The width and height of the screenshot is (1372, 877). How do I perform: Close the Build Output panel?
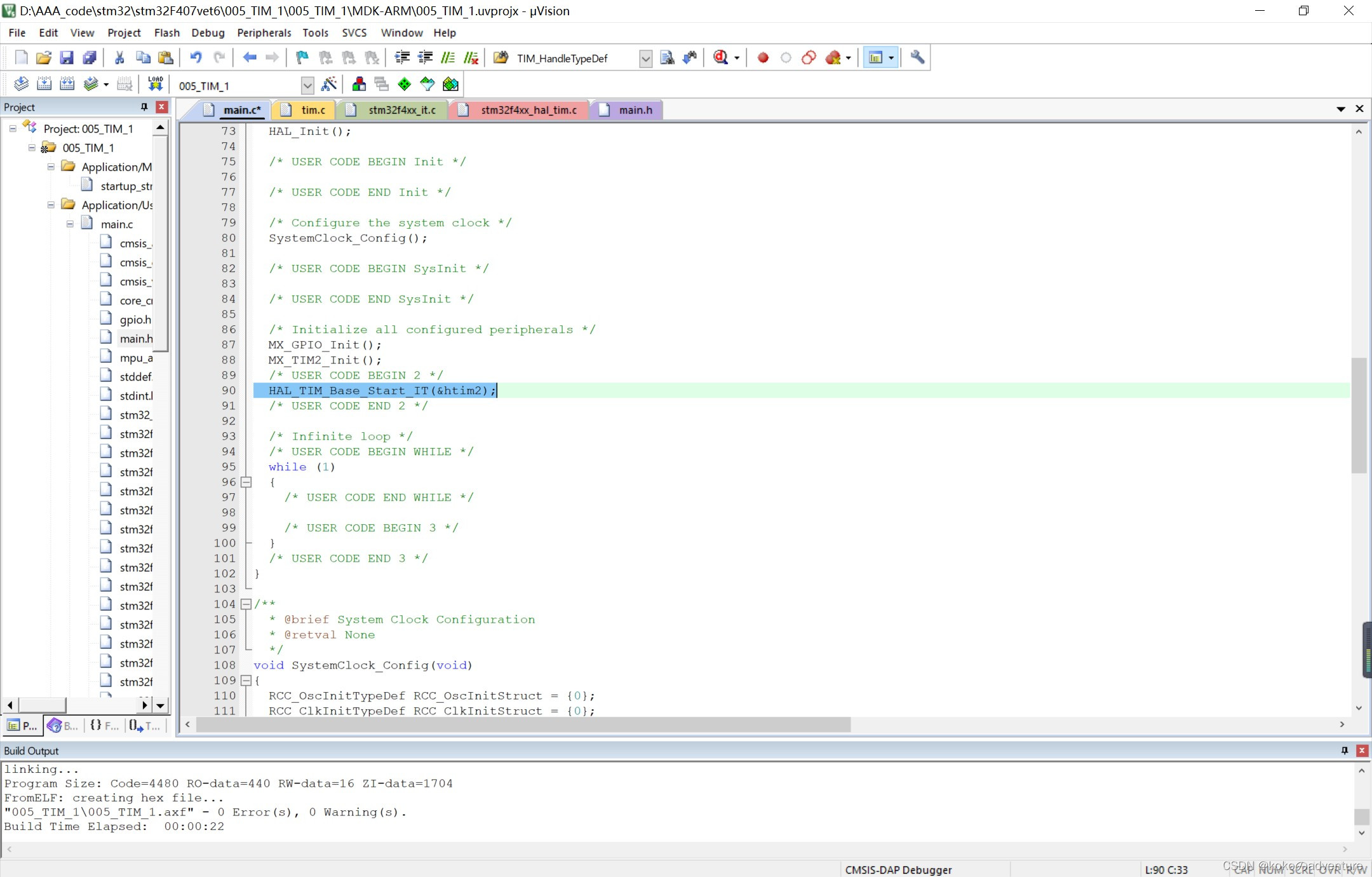pos(1362,751)
